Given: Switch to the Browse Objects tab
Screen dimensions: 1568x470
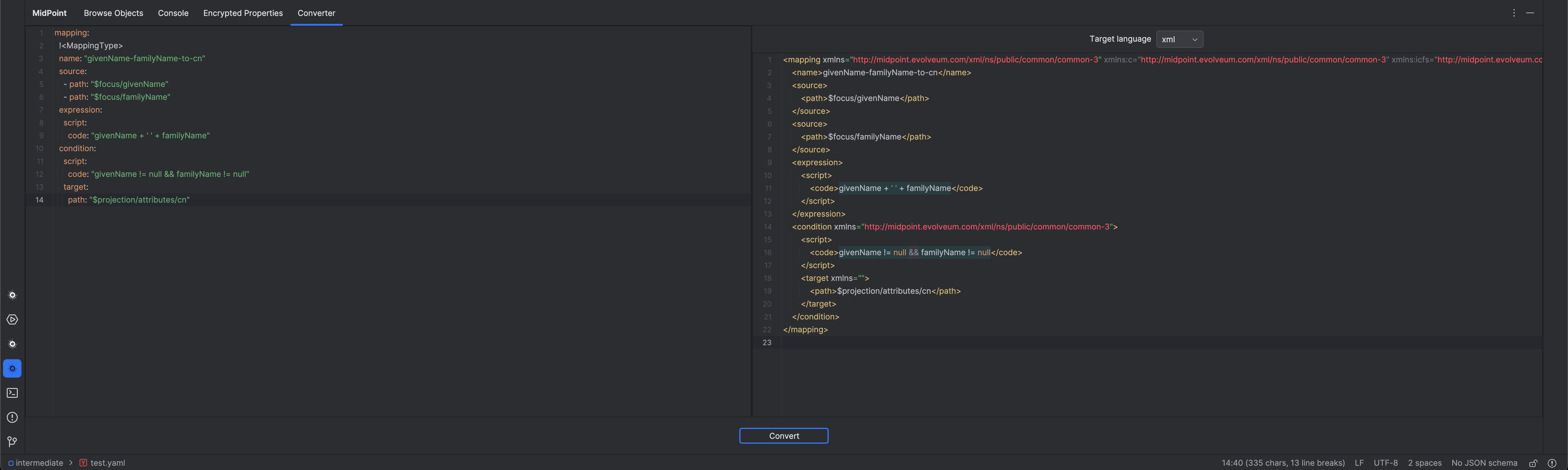Looking at the screenshot, I should click(x=113, y=13).
